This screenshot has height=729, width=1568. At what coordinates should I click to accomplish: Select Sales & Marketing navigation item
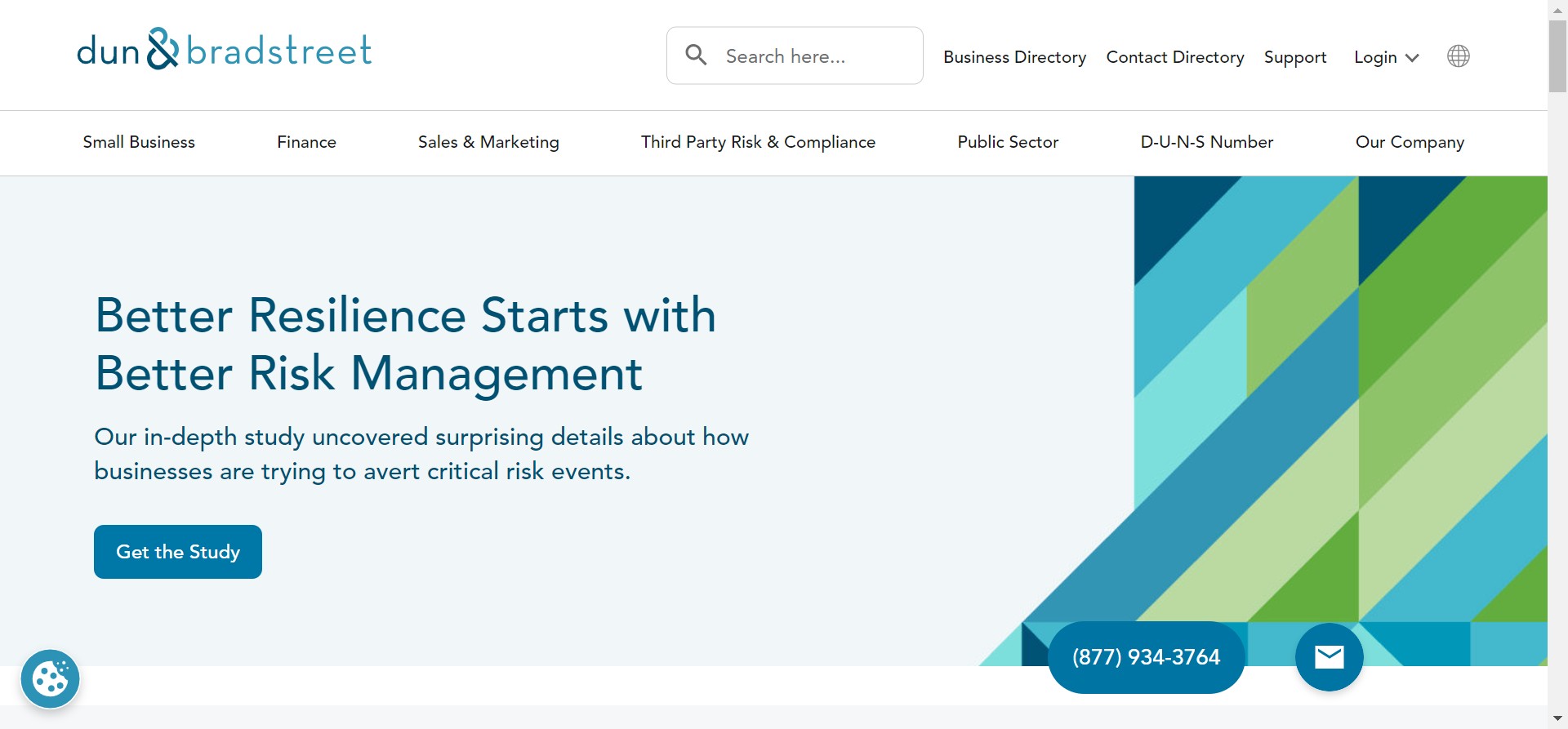click(x=488, y=142)
